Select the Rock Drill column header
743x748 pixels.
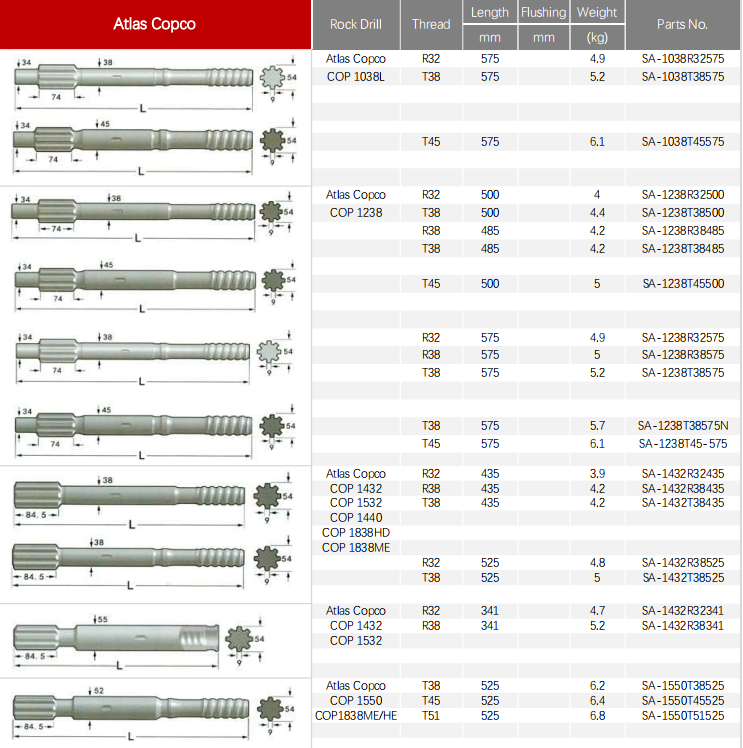[356, 24]
